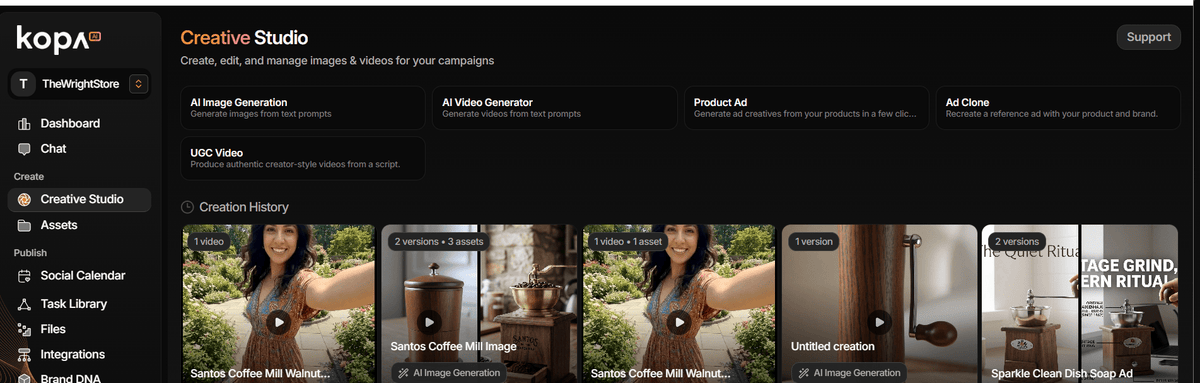The height and width of the screenshot is (383, 1200).
Task: Open Integrations via its sidebar icon
Action: 24,355
